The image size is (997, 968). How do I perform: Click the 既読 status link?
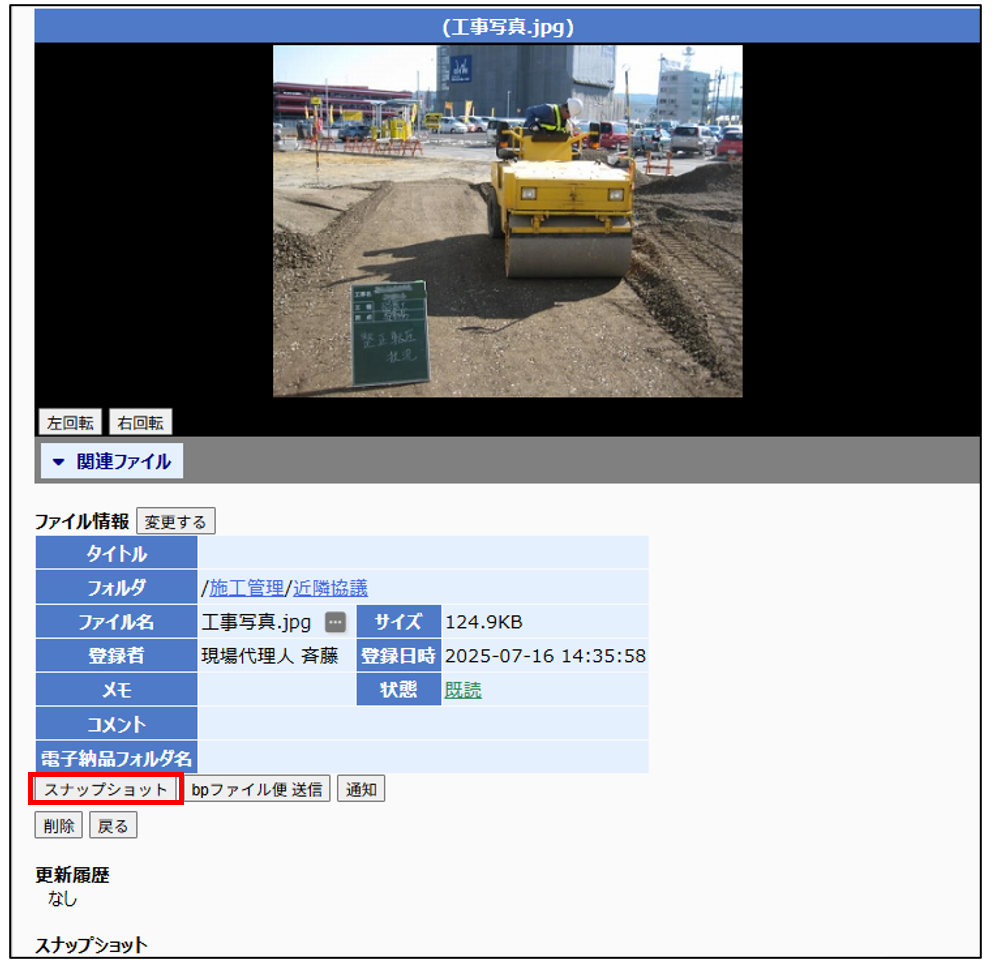point(463,690)
